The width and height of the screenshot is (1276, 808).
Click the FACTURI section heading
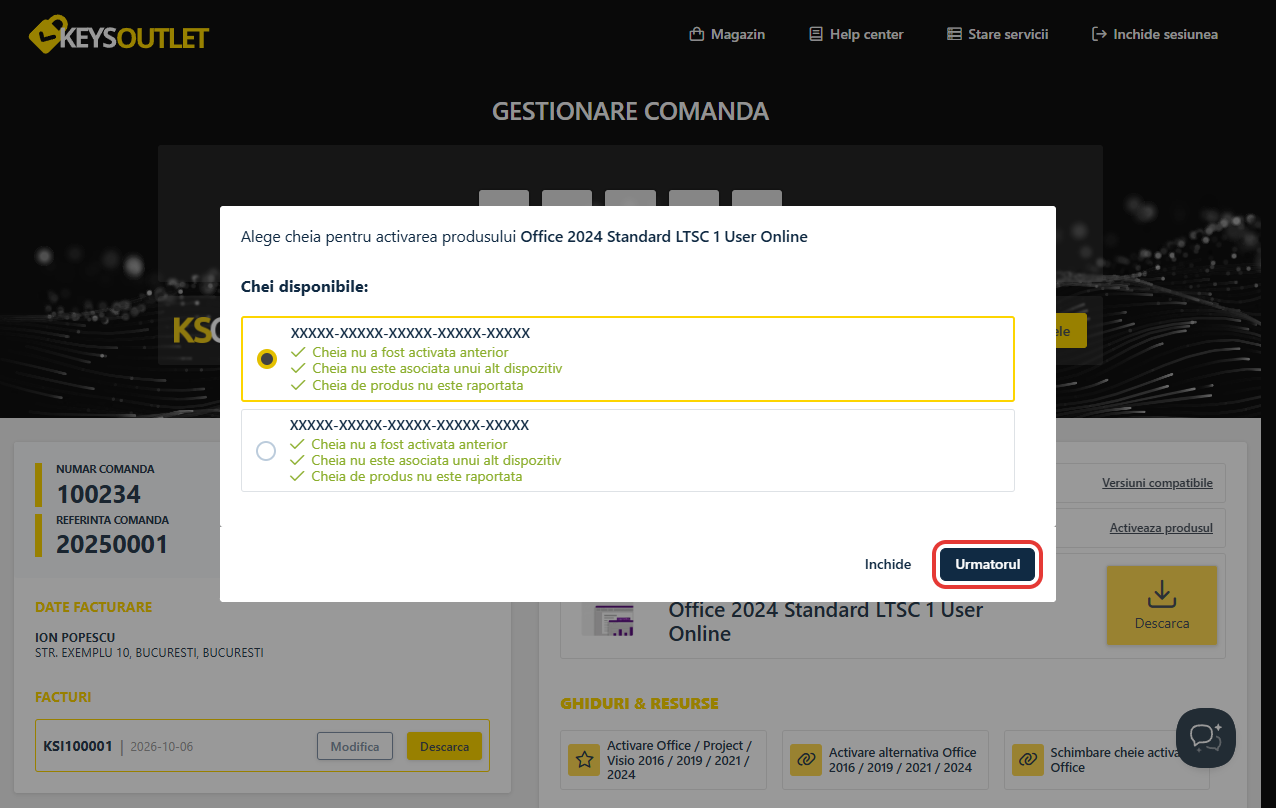click(63, 697)
